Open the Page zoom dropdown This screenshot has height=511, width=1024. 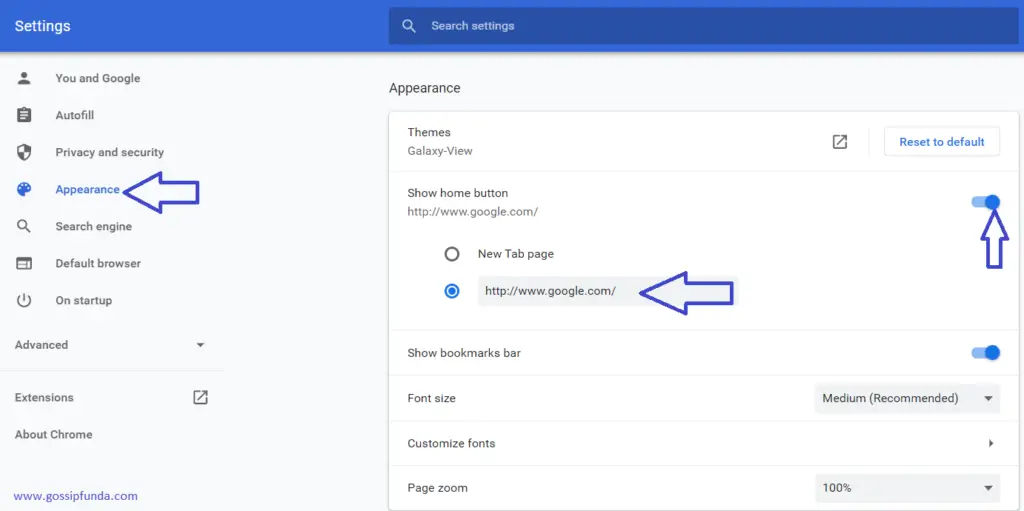pyautogui.click(x=907, y=488)
